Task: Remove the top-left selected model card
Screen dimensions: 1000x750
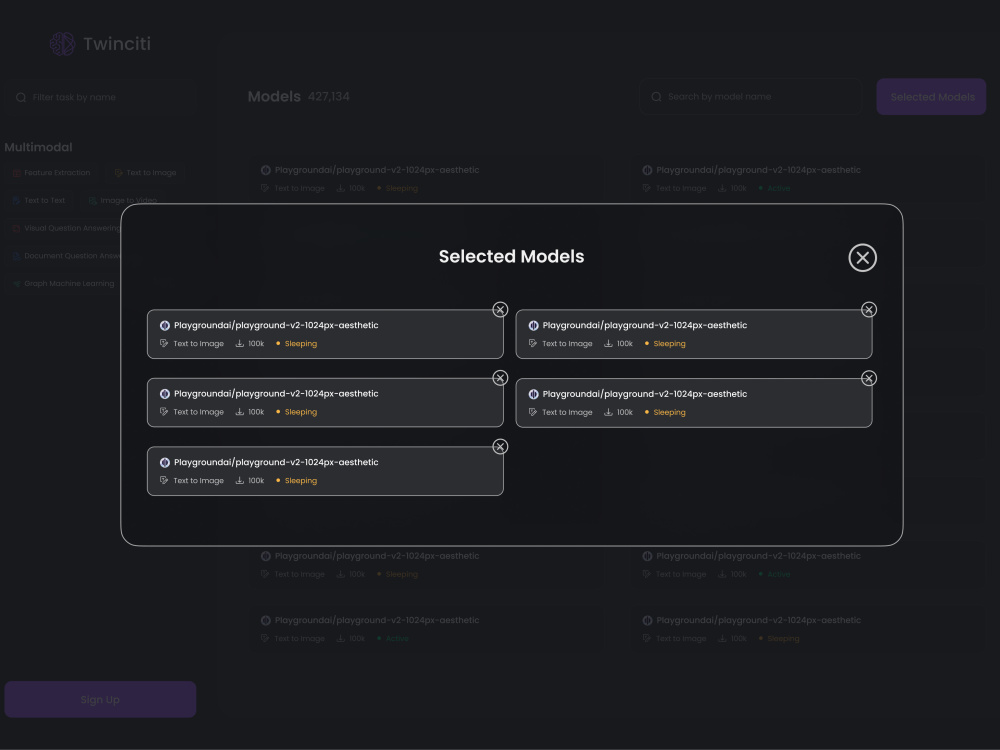Action: click(500, 310)
